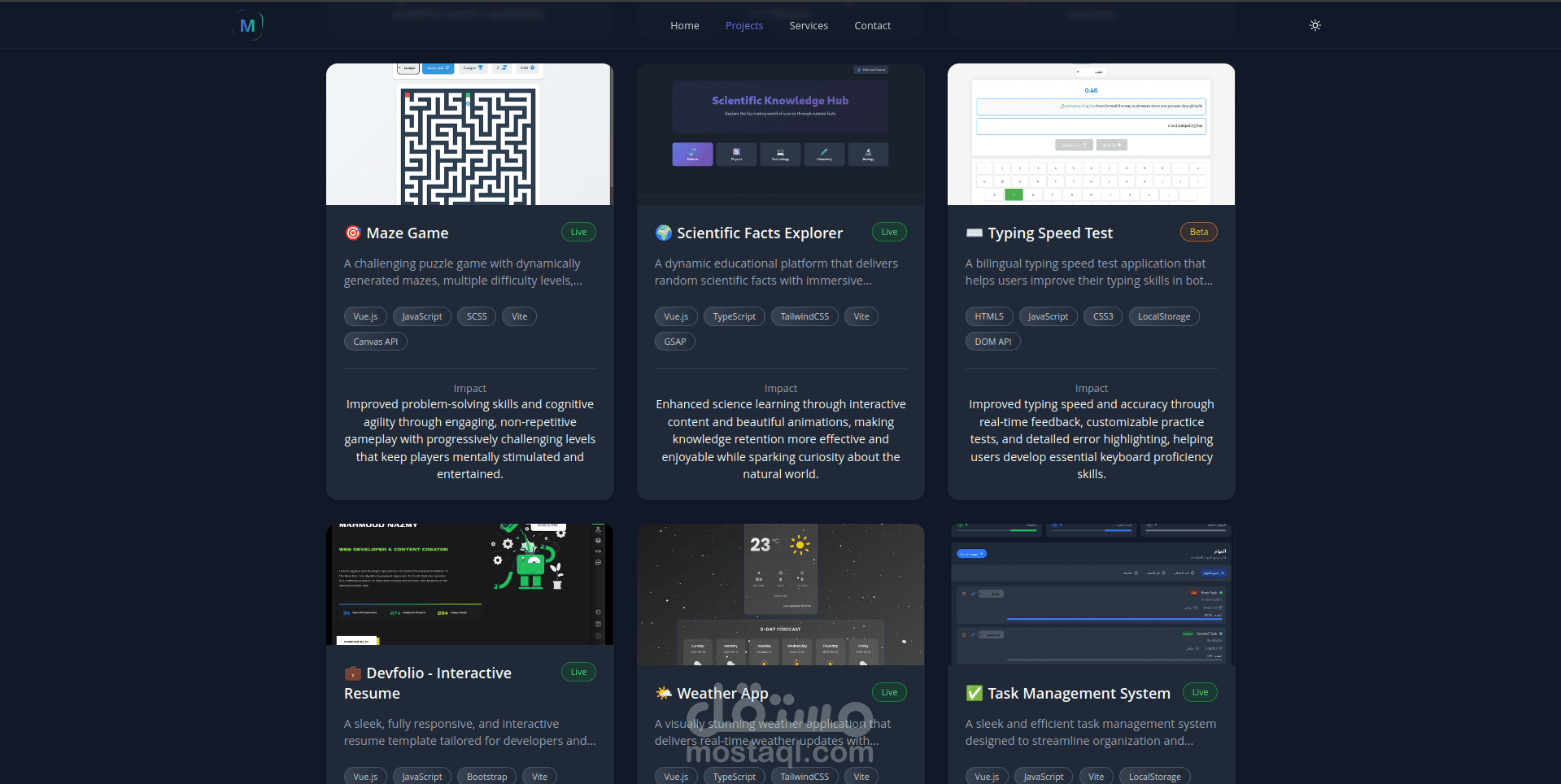This screenshot has width=1561, height=784.
Task: Open the Devfolio resume preview thumbnail
Action: click(469, 585)
